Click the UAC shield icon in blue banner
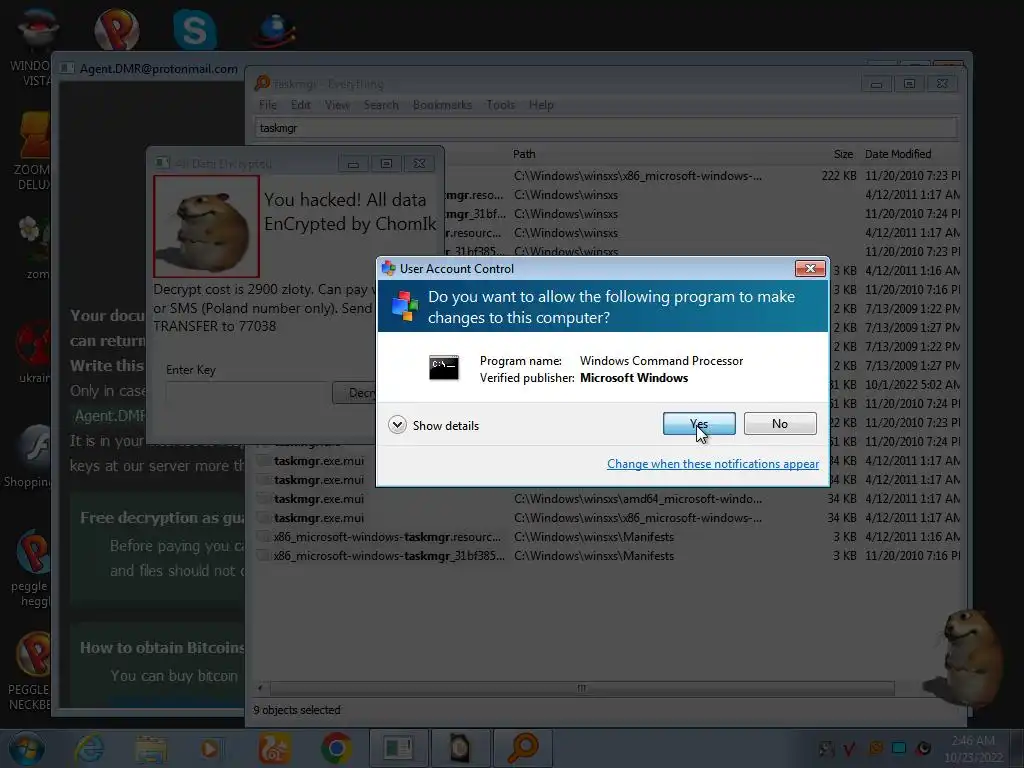The image size is (1024, 768). coord(405,306)
